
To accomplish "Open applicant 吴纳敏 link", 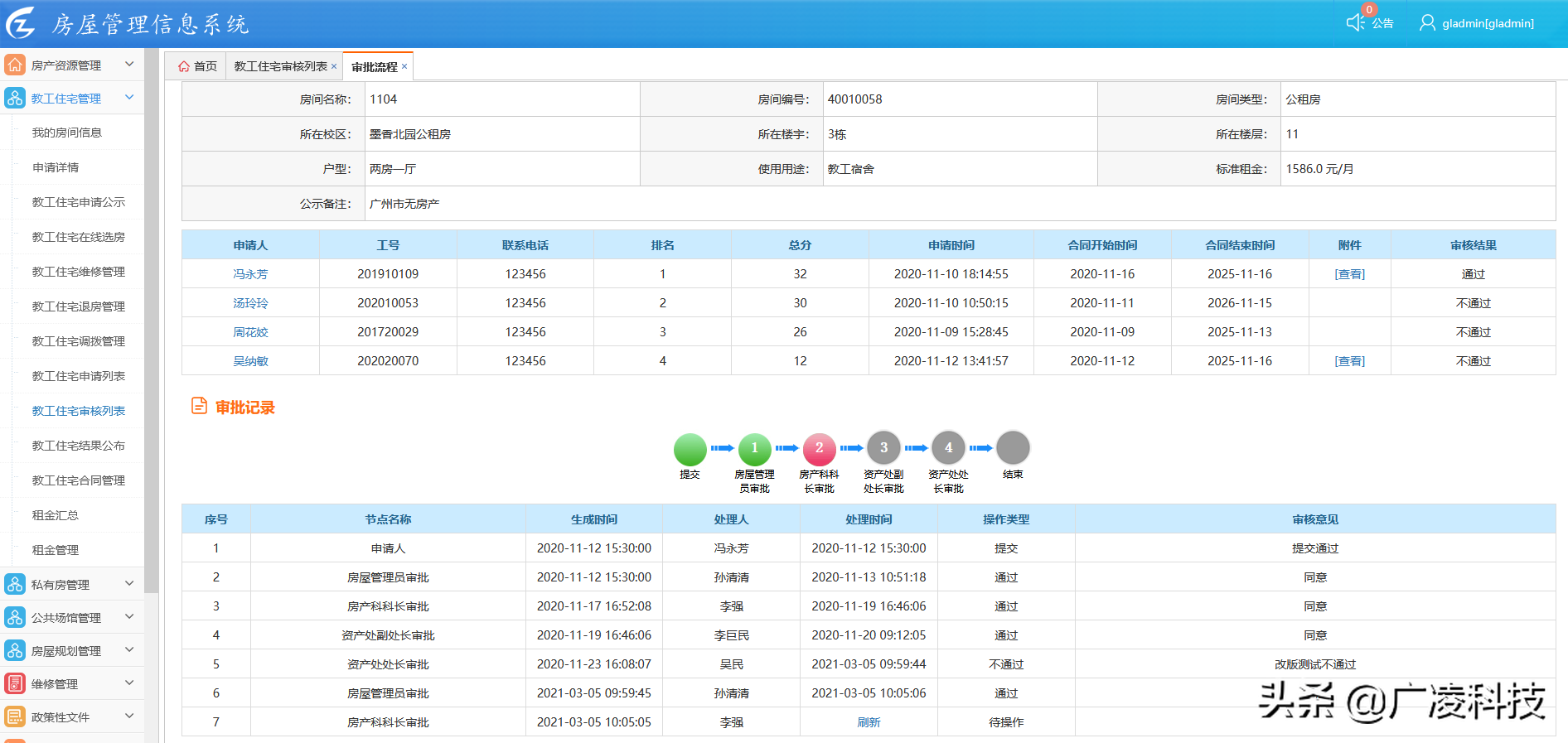I will (x=250, y=361).
